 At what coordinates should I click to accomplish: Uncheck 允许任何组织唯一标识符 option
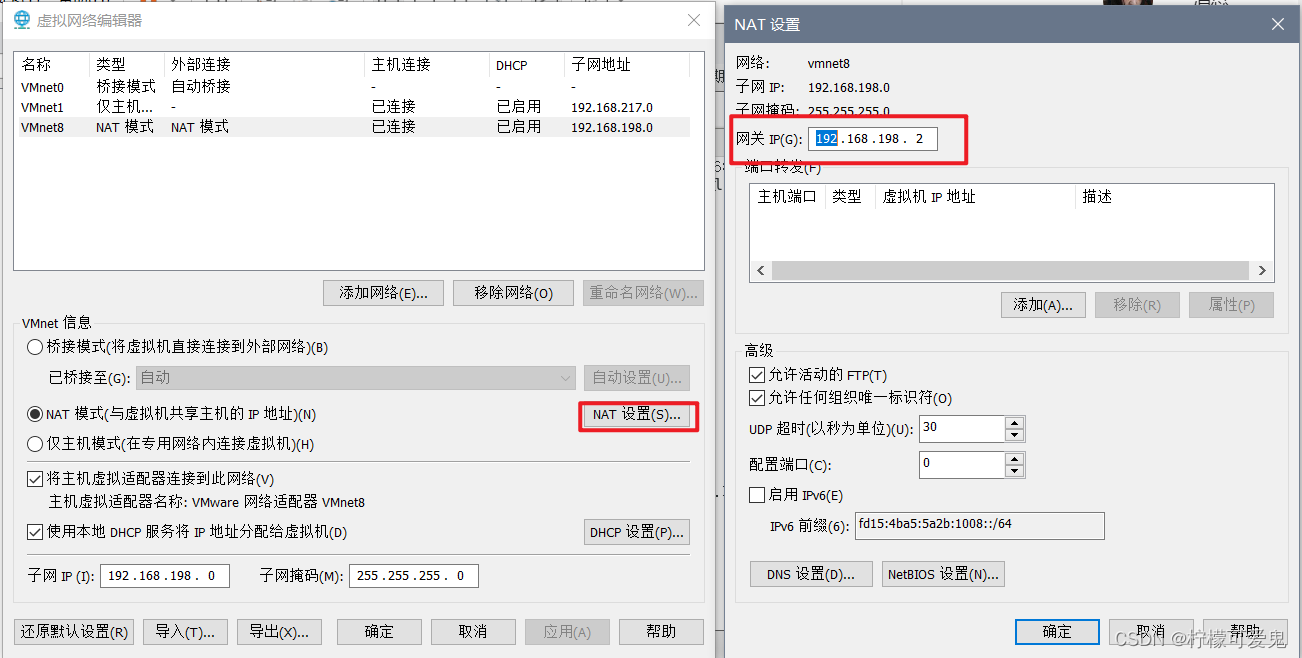[x=757, y=398]
